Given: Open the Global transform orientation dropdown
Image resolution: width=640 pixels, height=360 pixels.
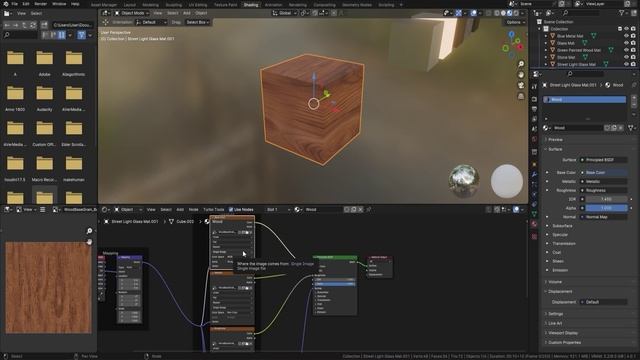Looking at the screenshot, I should pos(284,13).
